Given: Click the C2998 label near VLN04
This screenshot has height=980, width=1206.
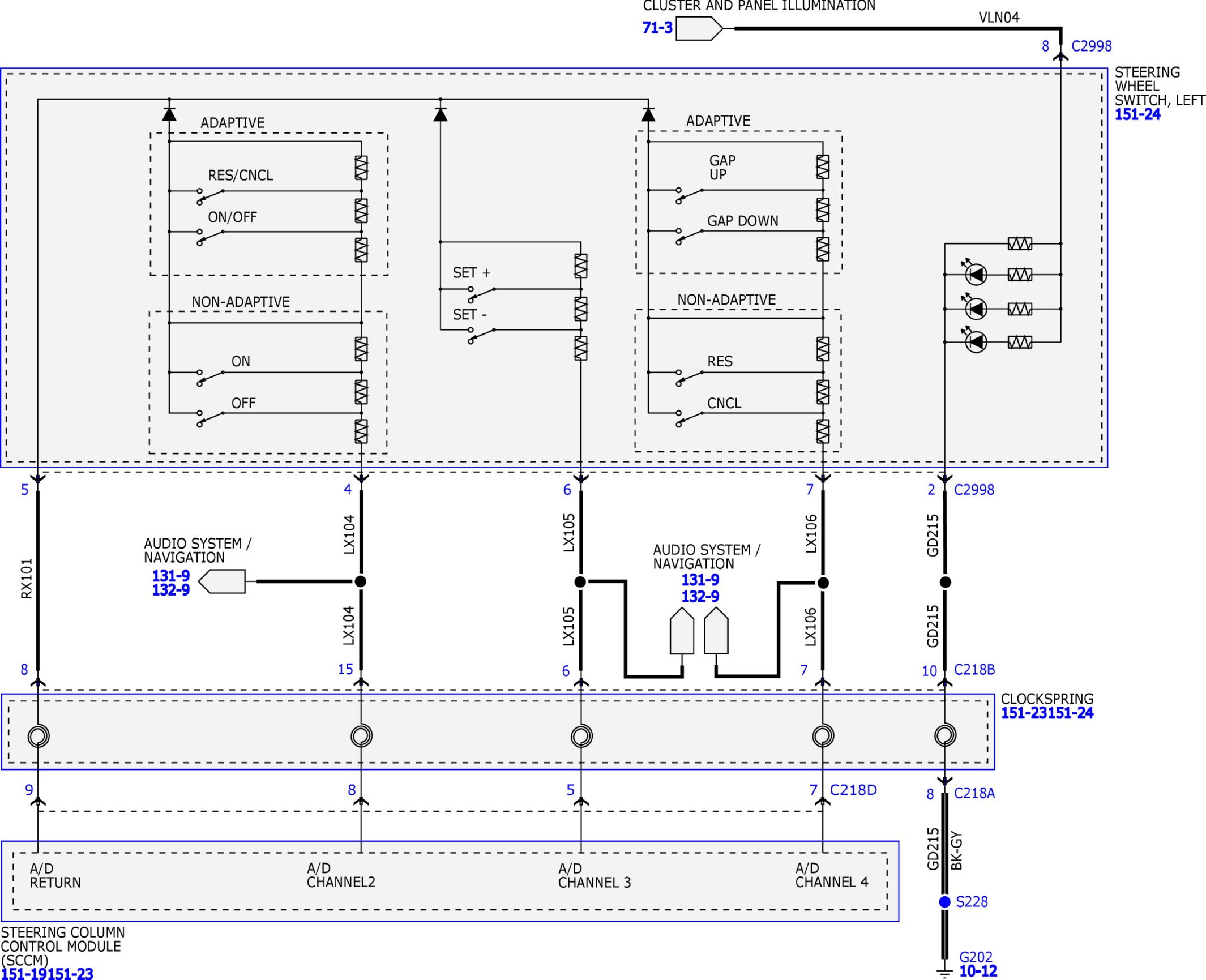Looking at the screenshot, I should coord(1091,46).
